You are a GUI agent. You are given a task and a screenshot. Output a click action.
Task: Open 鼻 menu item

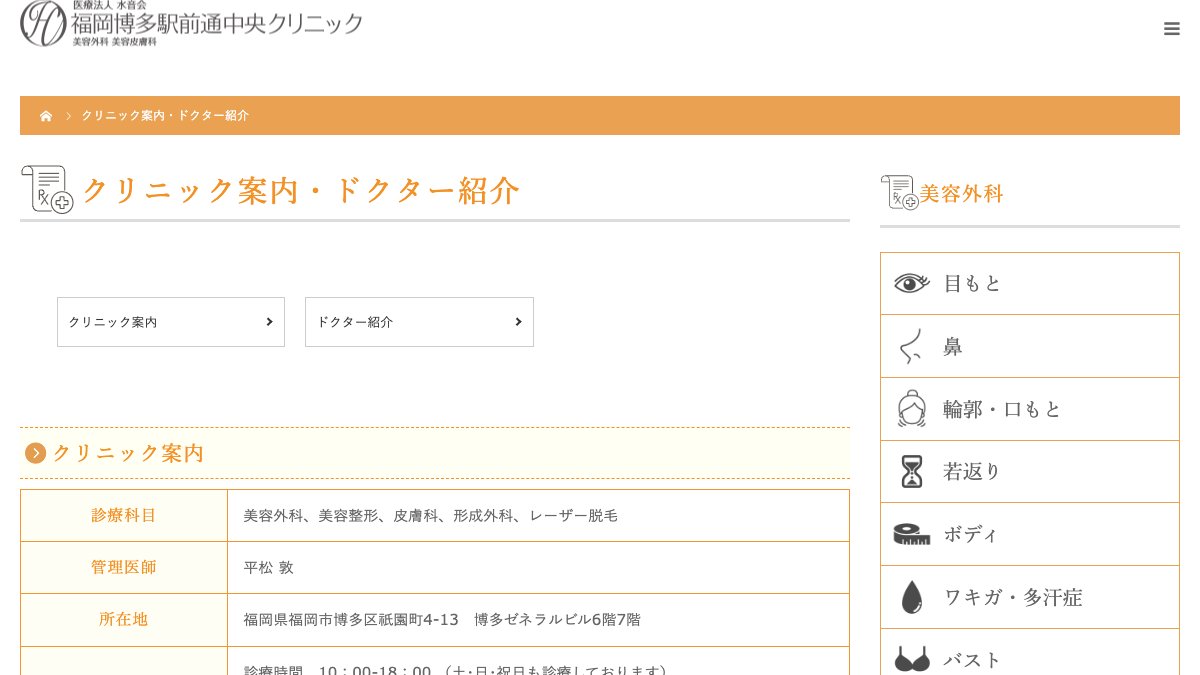pos(1030,346)
